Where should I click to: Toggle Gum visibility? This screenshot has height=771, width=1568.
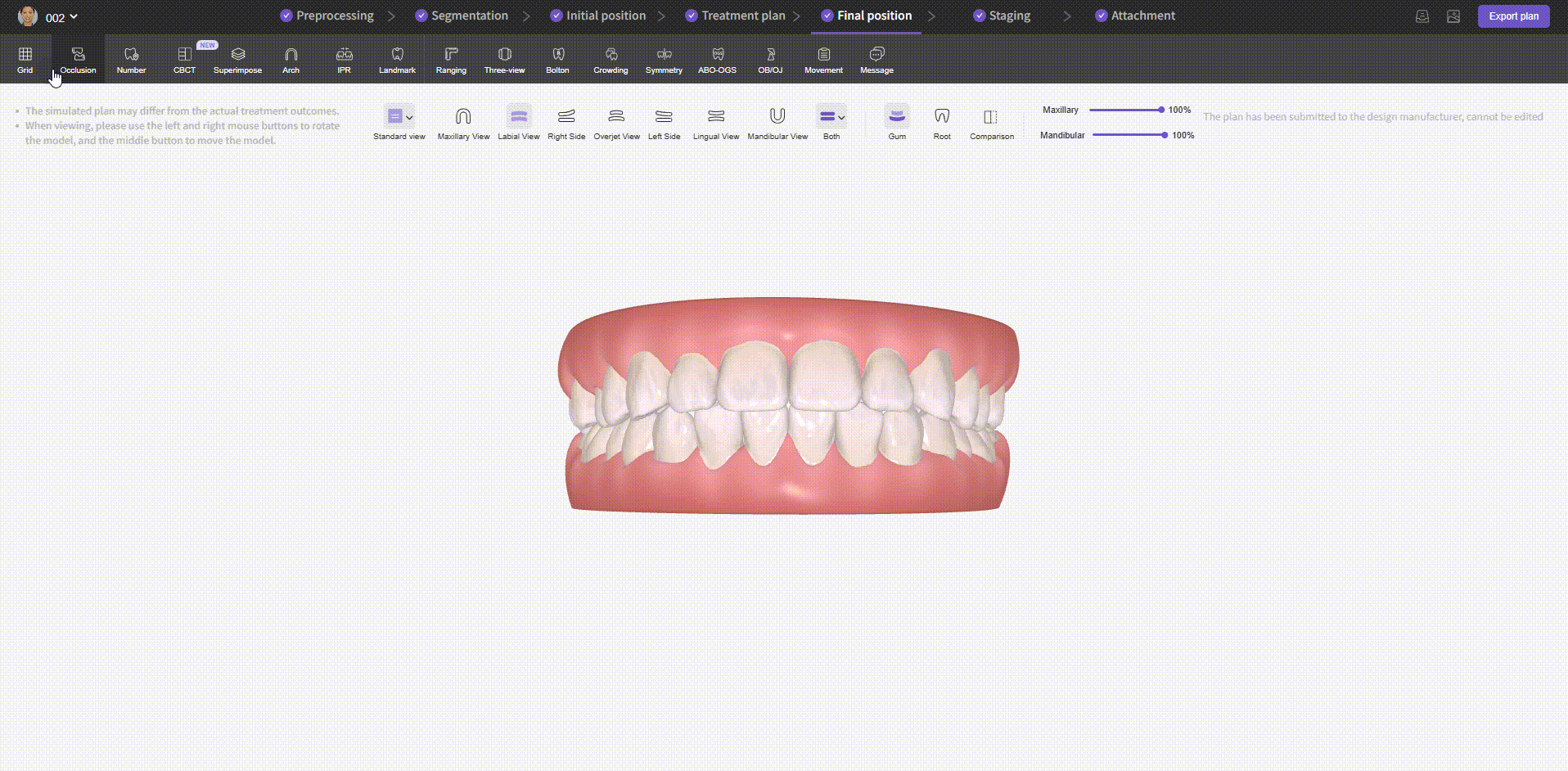pyautogui.click(x=897, y=124)
